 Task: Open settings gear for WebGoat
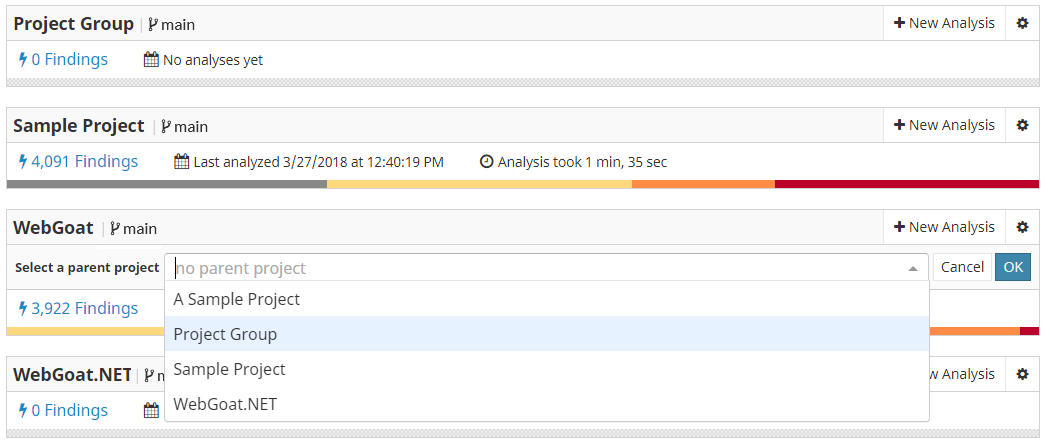coord(1022,227)
